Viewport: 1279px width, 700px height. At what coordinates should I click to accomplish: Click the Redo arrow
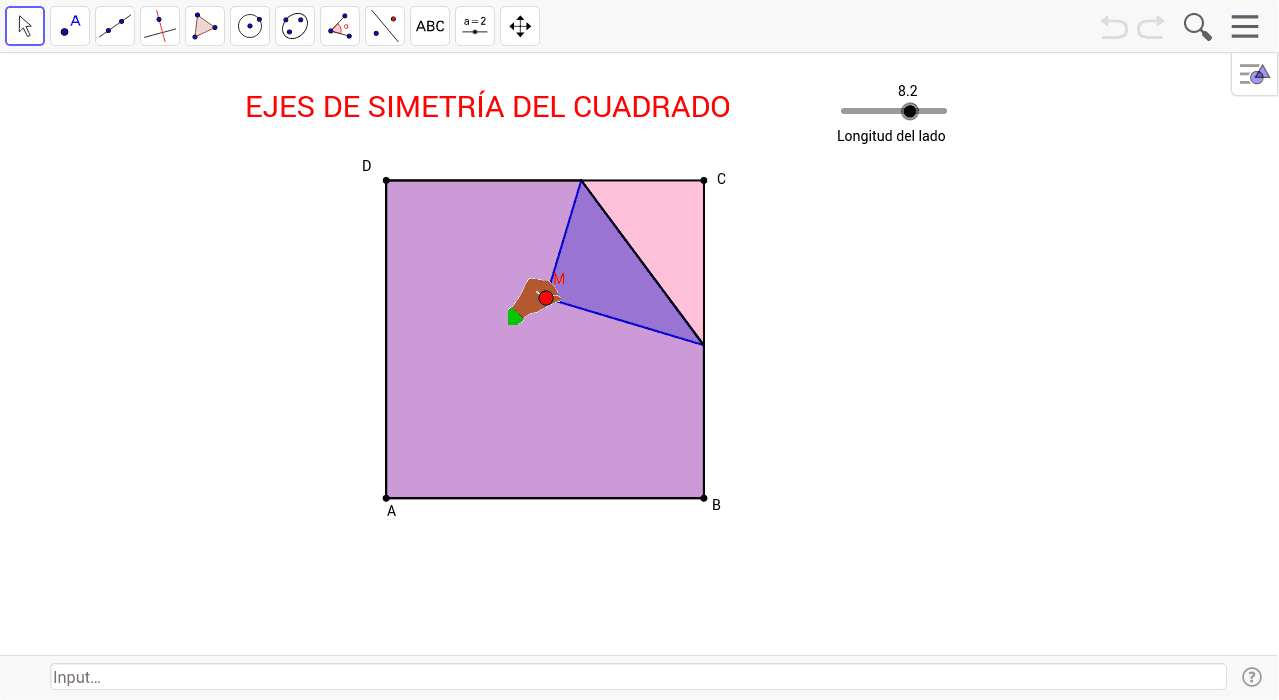click(x=1151, y=27)
